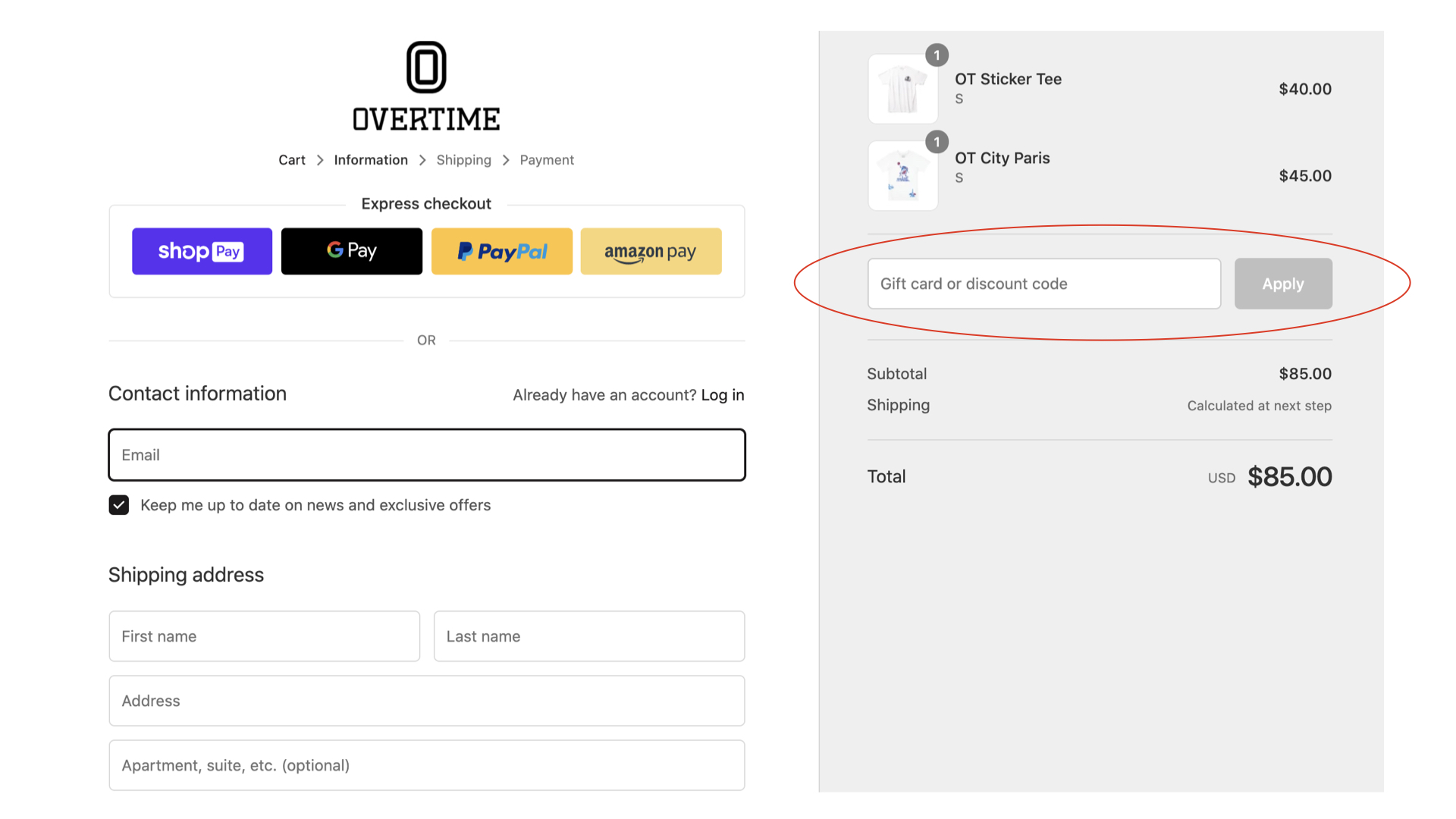The image size is (1456, 819).
Task: Focus the gift card or discount code field
Action: click(x=1043, y=284)
